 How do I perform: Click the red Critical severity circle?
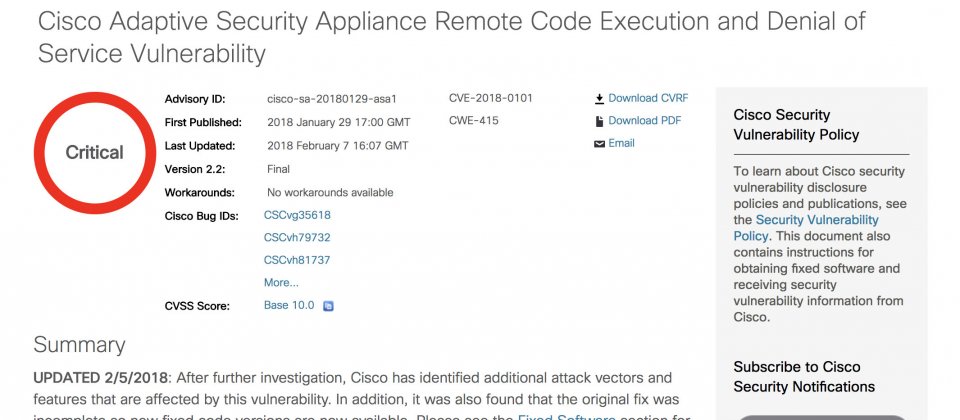tap(95, 152)
